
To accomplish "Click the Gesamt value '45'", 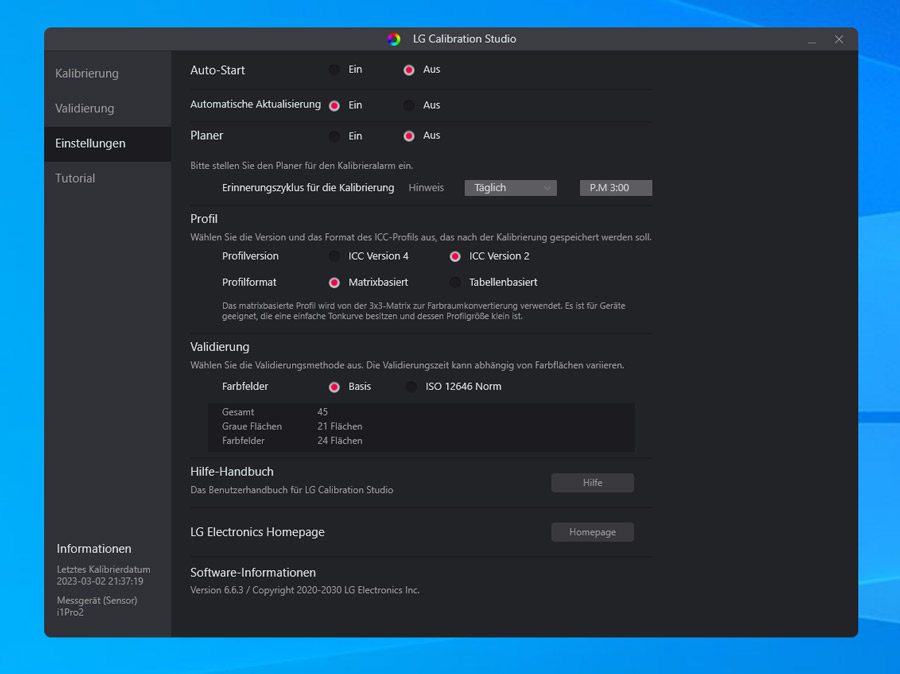I will 323,412.
